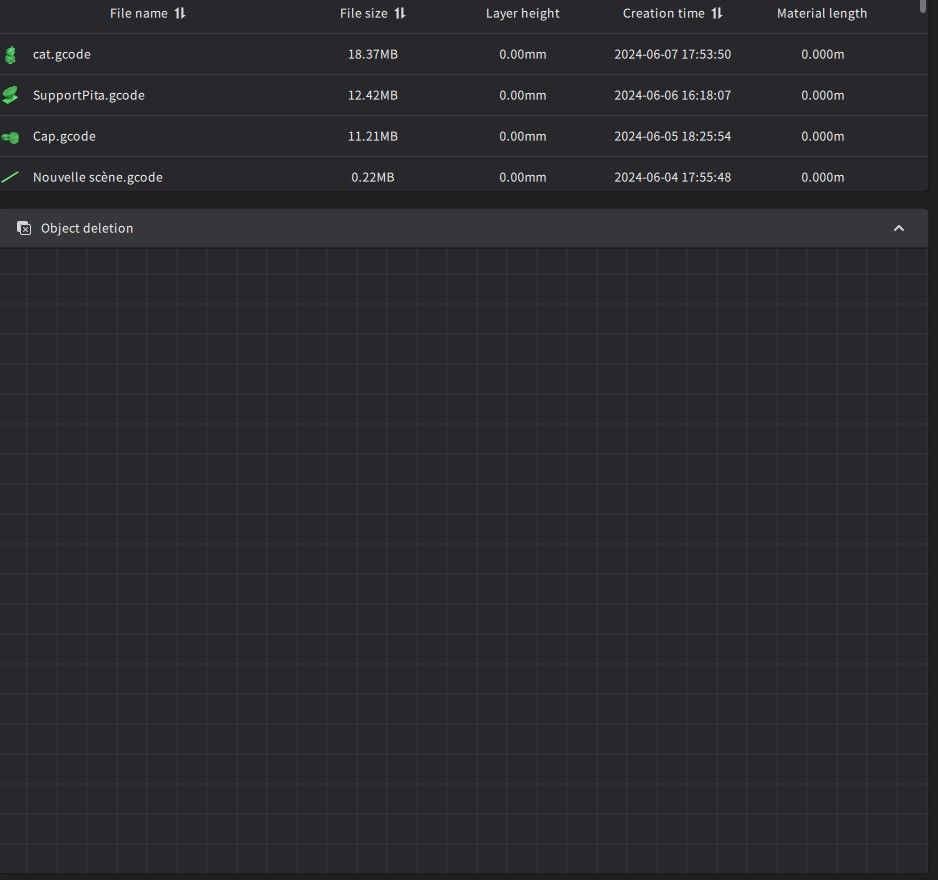The image size is (938, 880).
Task: Click the Object deletion panel icon
Action: [24, 228]
